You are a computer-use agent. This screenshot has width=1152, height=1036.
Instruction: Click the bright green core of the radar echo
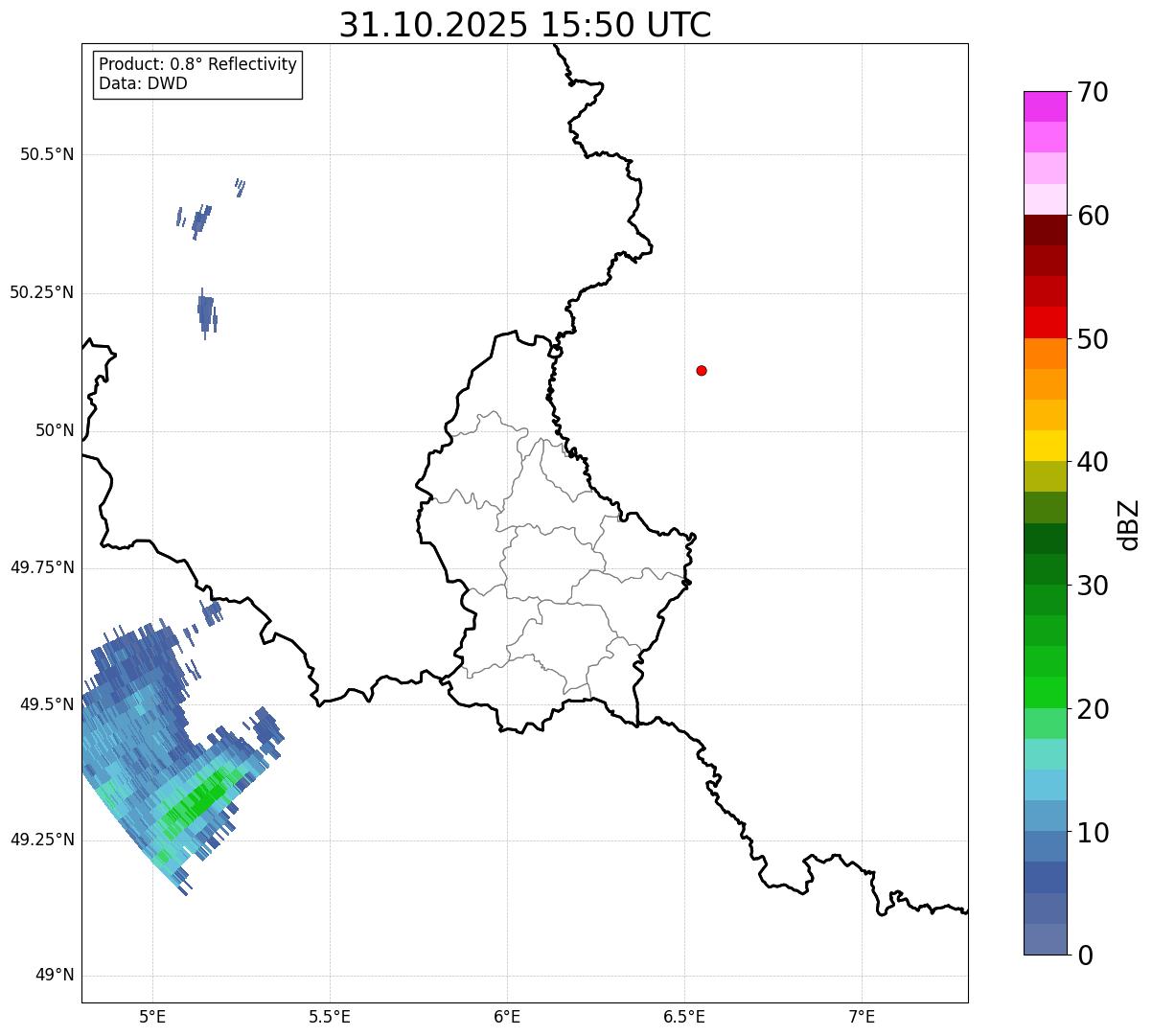(x=199, y=800)
